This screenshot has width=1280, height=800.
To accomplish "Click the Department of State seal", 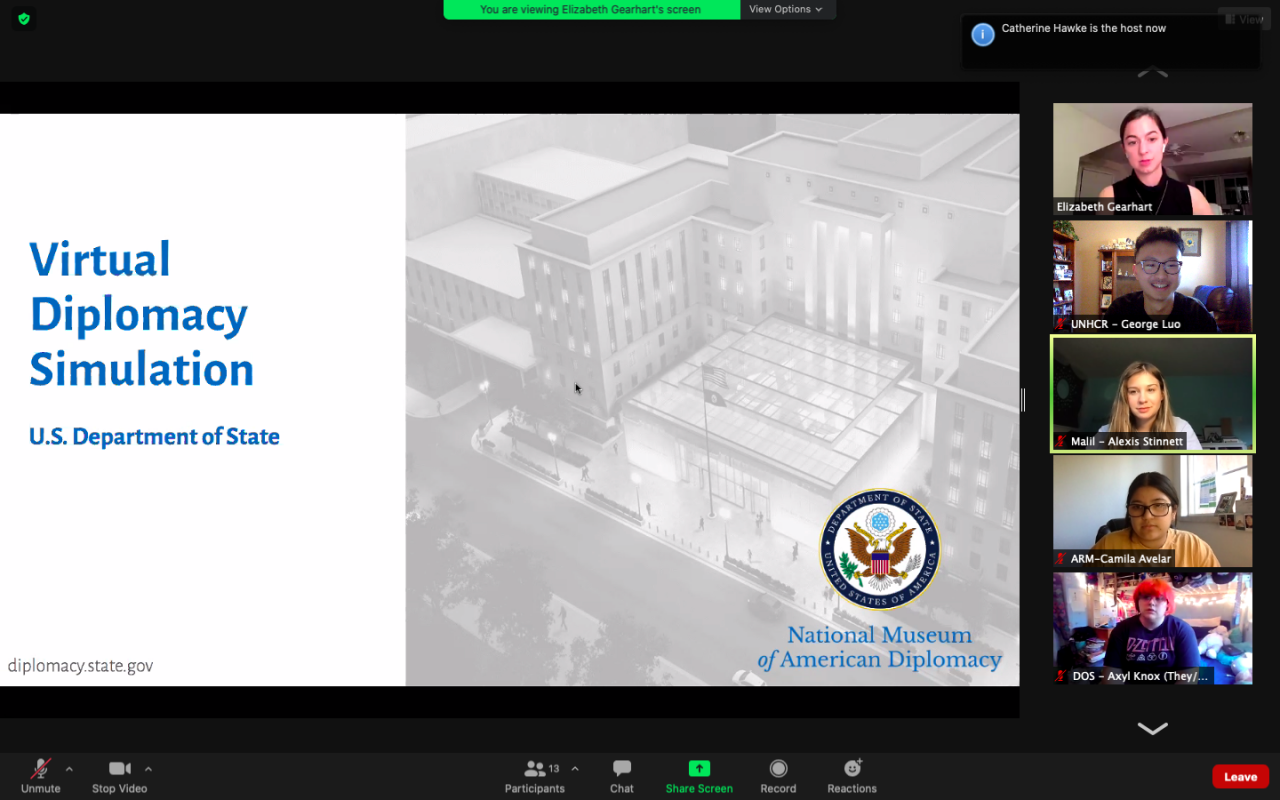I will click(880, 550).
